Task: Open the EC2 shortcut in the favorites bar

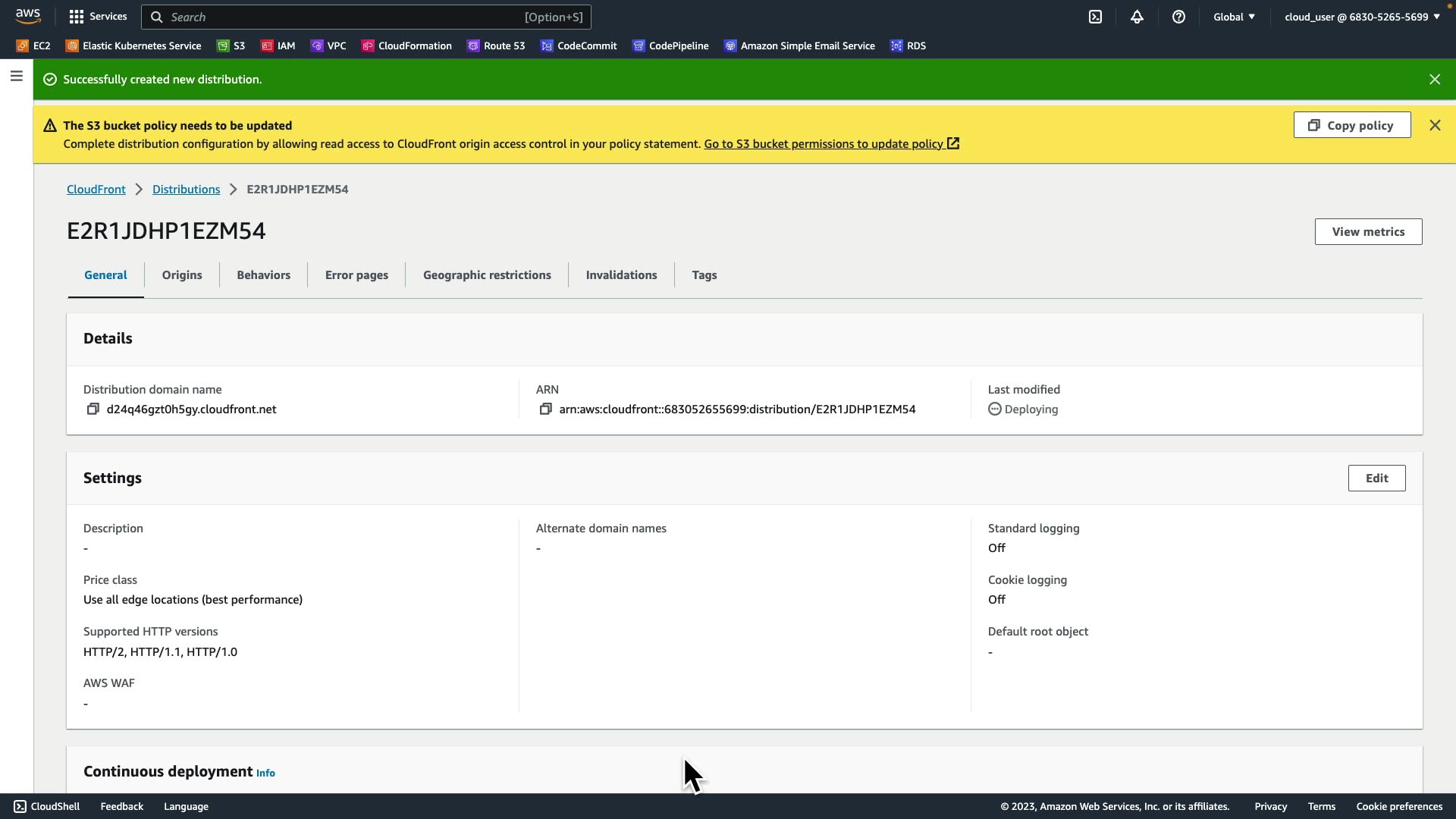Action: pos(33,46)
